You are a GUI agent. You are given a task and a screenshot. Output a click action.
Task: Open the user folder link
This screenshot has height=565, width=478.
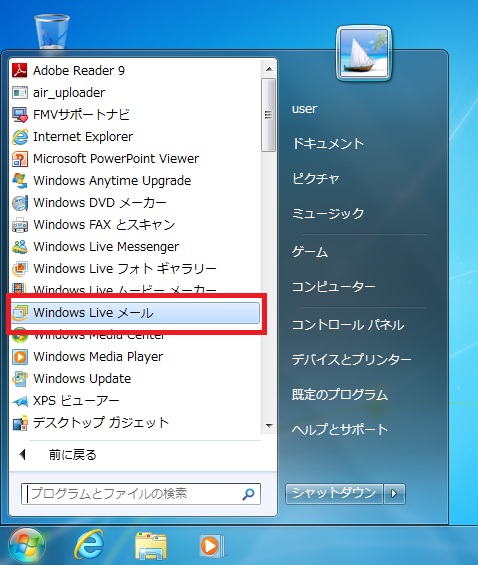304,108
